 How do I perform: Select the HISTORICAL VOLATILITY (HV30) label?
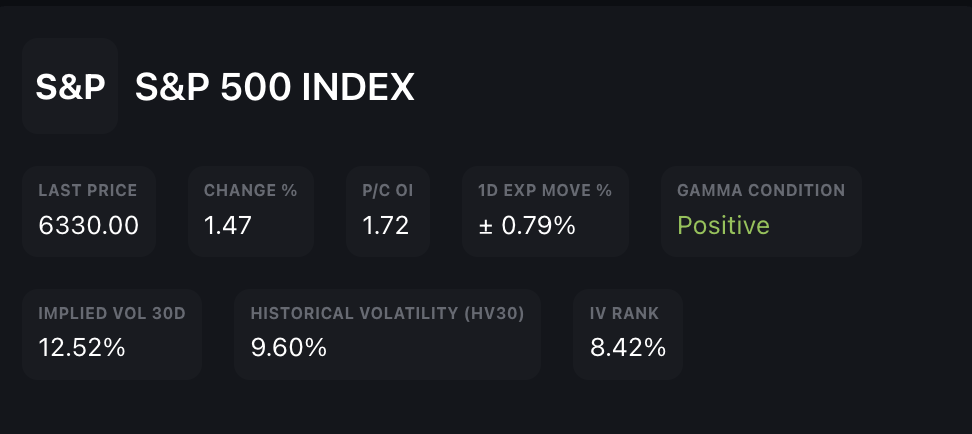[387, 313]
